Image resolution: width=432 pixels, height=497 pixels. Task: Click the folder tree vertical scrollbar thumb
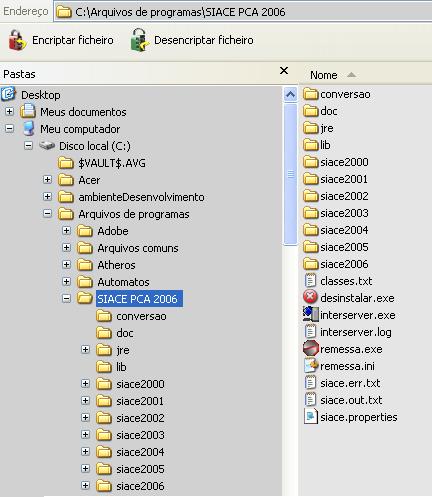291,174
